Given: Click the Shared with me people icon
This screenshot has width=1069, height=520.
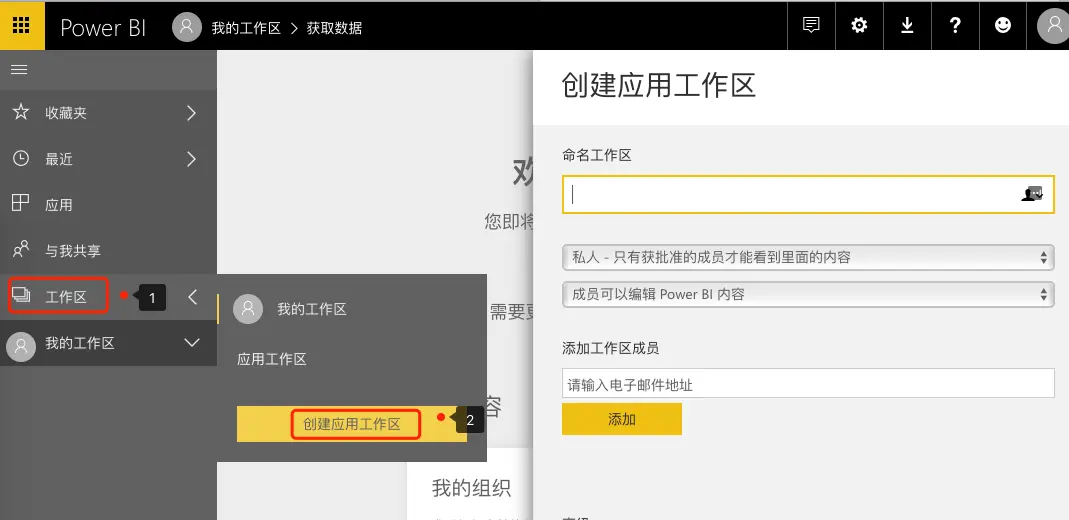Looking at the screenshot, I should (x=21, y=249).
